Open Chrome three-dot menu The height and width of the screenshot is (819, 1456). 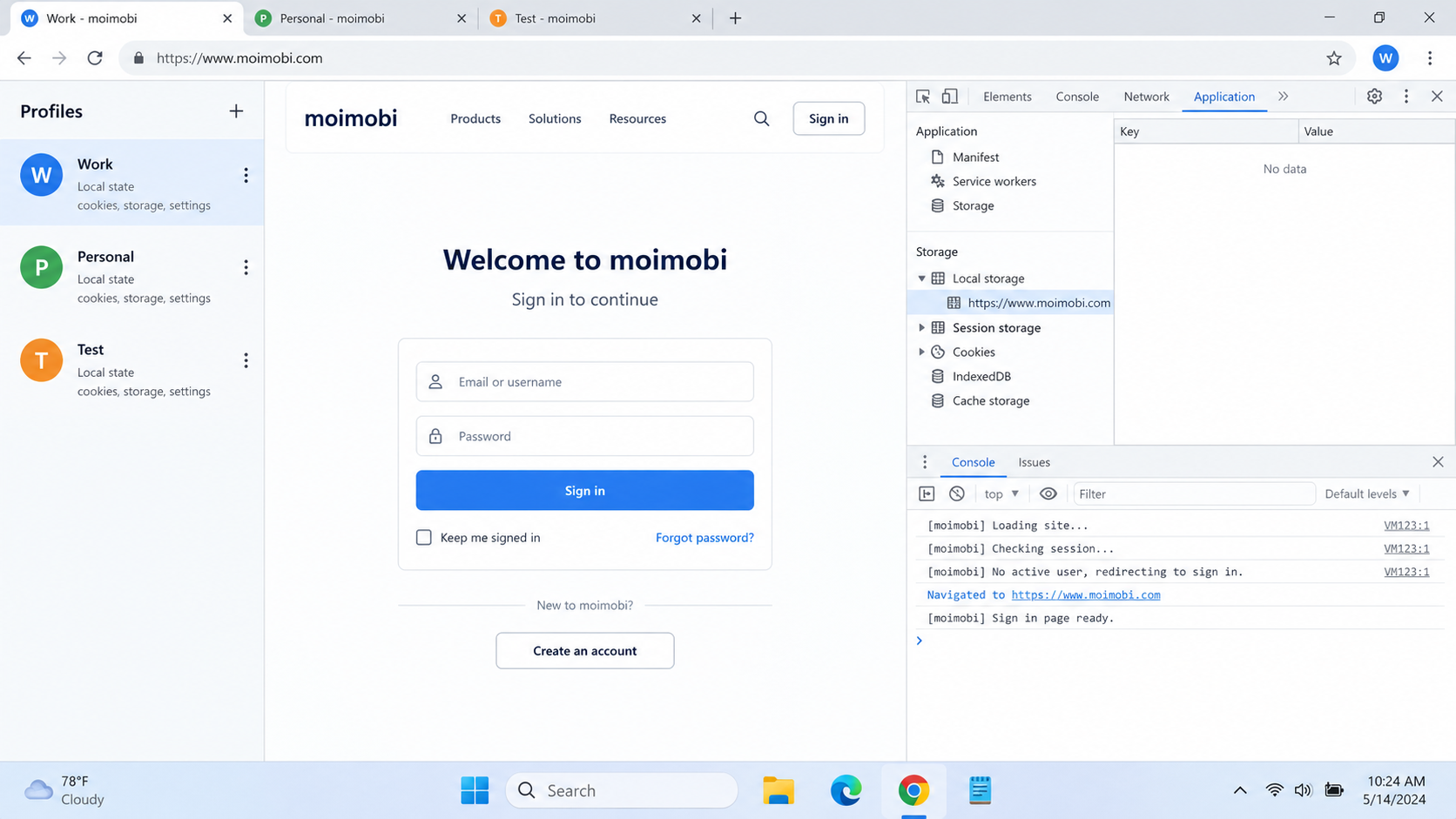[x=1430, y=58]
